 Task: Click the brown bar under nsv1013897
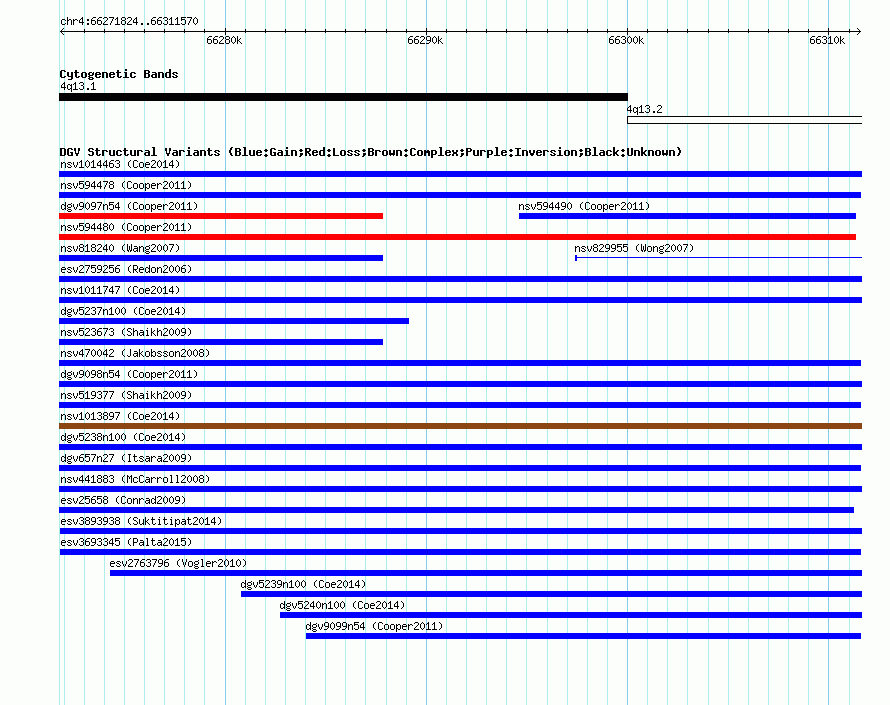[x=460, y=426]
